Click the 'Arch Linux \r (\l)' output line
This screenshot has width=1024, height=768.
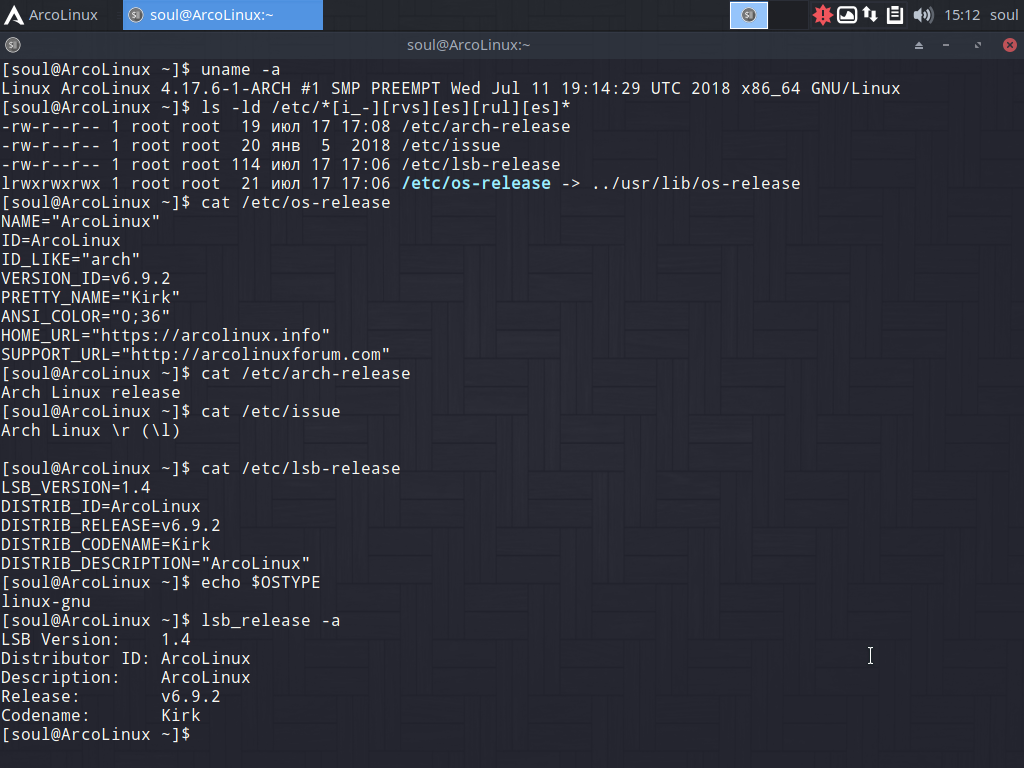click(90, 431)
